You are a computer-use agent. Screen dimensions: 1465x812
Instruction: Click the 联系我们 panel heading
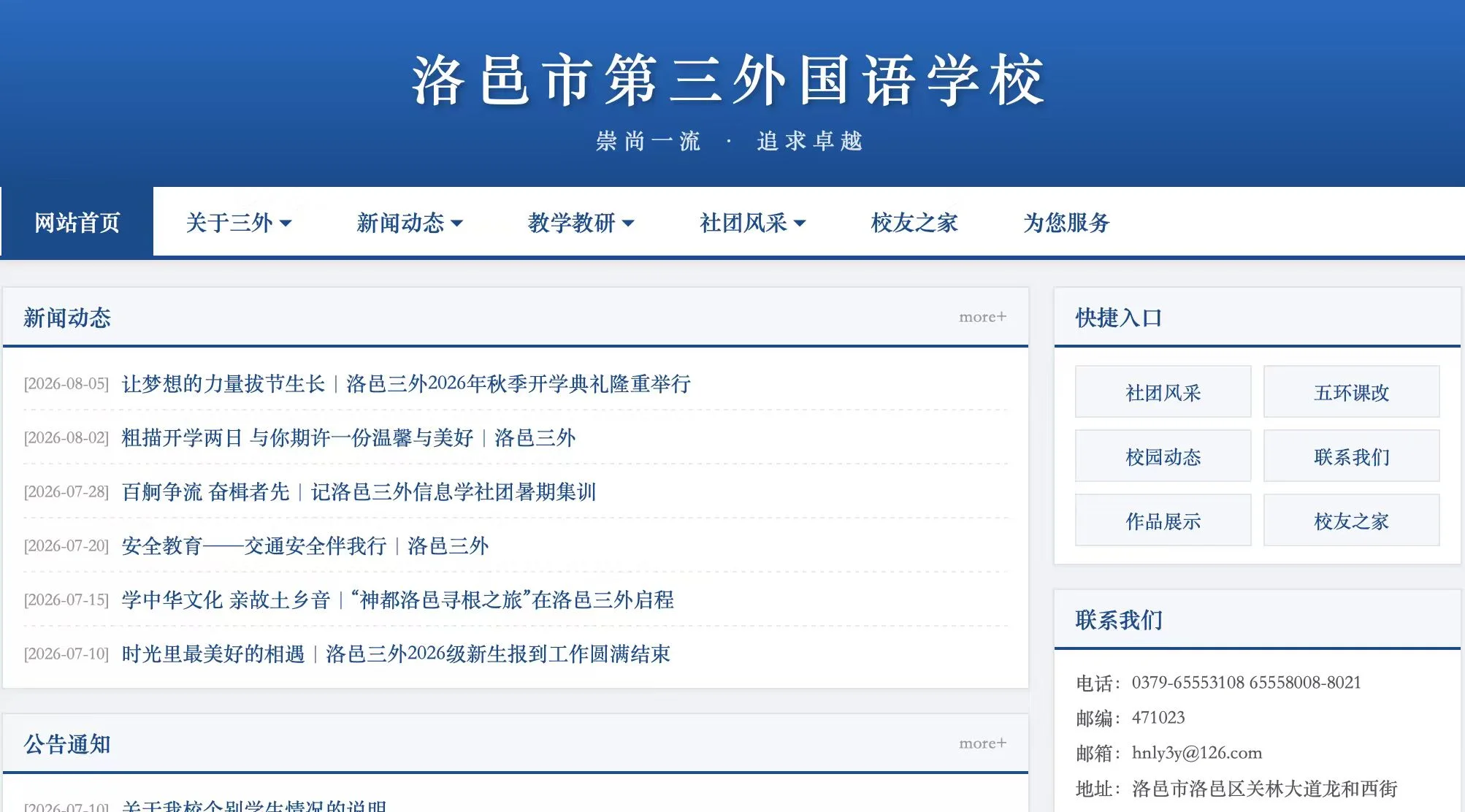click(1119, 620)
